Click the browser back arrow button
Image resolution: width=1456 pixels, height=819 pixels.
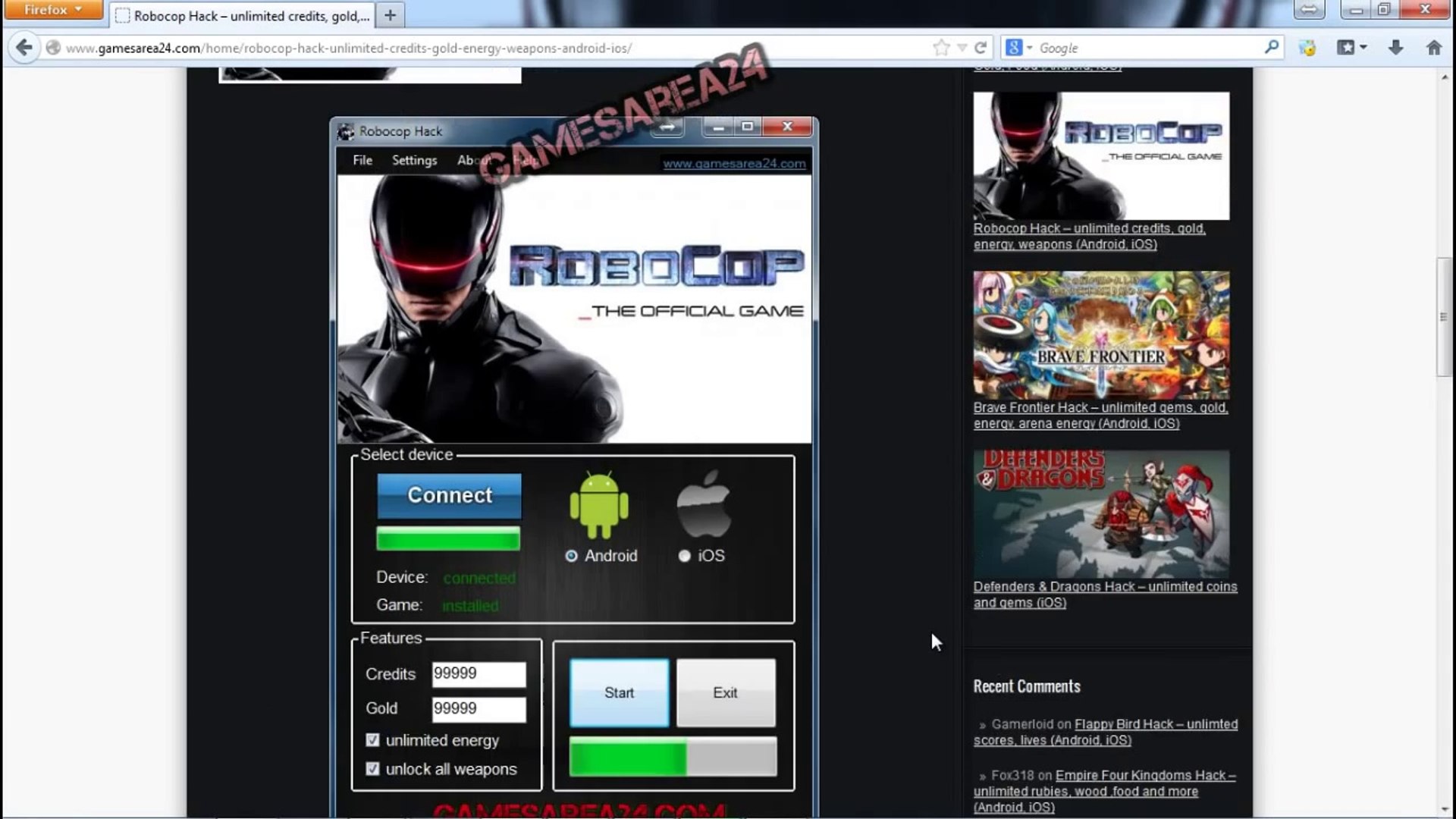(x=24, y=48)
